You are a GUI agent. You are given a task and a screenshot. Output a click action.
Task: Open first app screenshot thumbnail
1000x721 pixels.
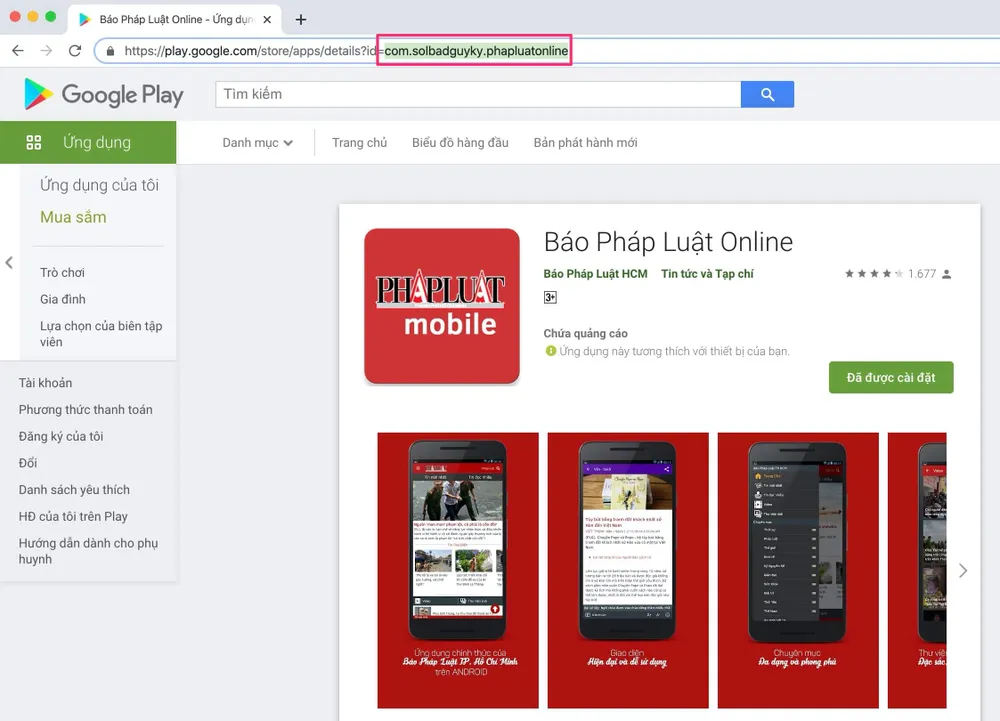[458, 570]
